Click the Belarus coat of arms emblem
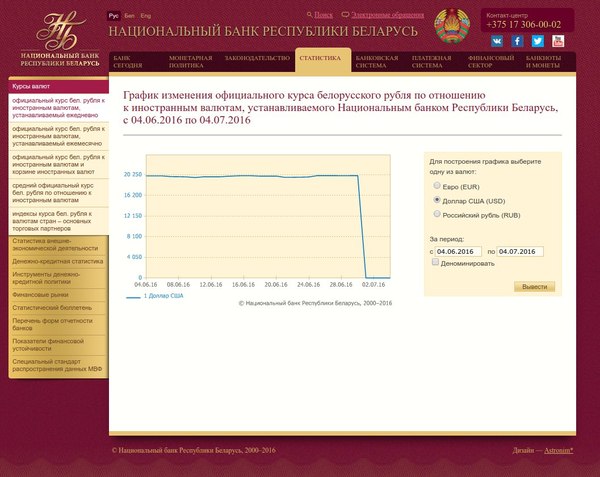Viewport: 600px width, 477px height. point(452,26)
